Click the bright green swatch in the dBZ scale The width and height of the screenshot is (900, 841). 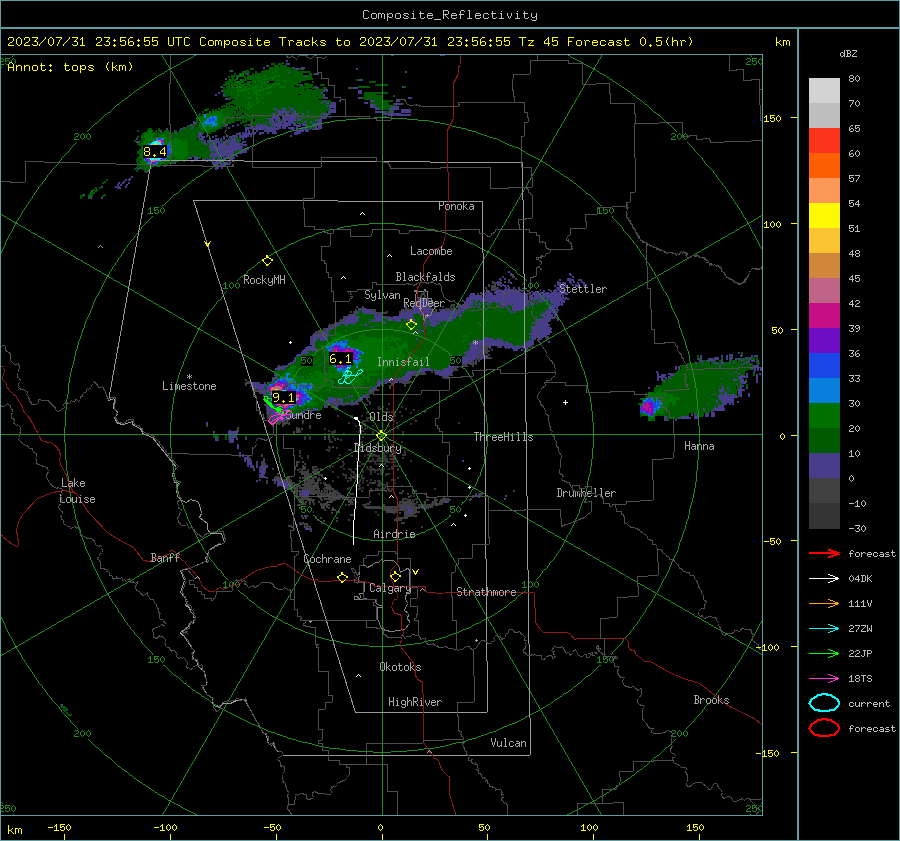[x=824, y=416]
